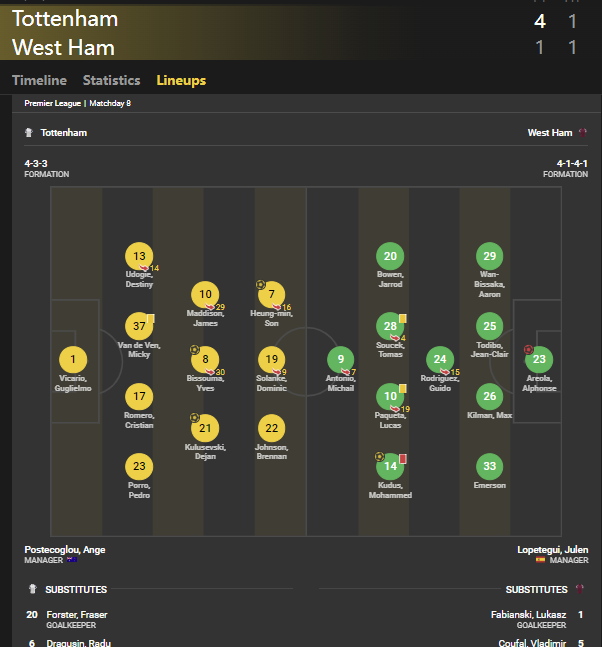Click Udogie's number 13 player circle
Viewport: 602px width, 647px height.
(140, 256)
